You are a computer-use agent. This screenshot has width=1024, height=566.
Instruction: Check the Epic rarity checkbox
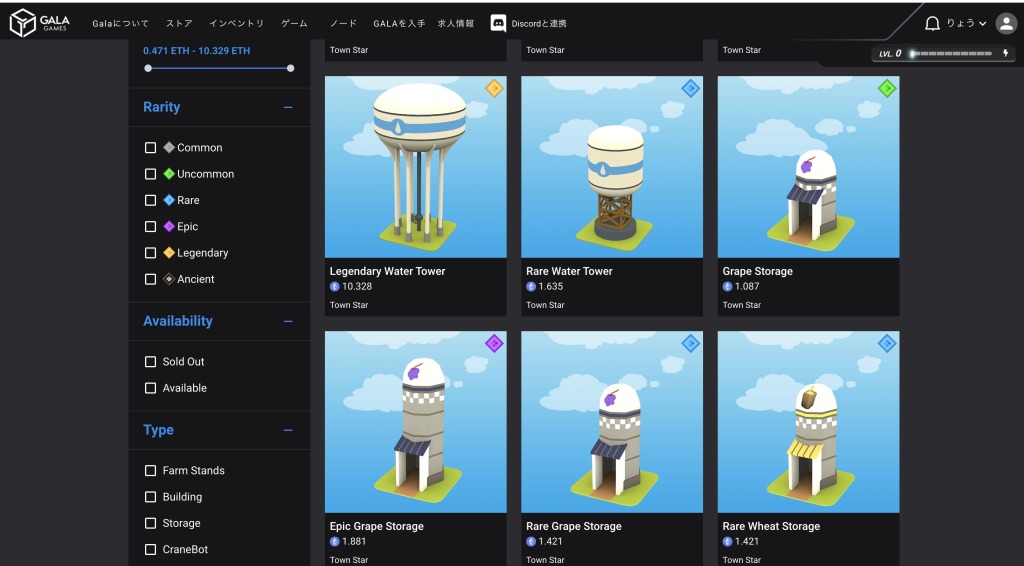point(150,227)
